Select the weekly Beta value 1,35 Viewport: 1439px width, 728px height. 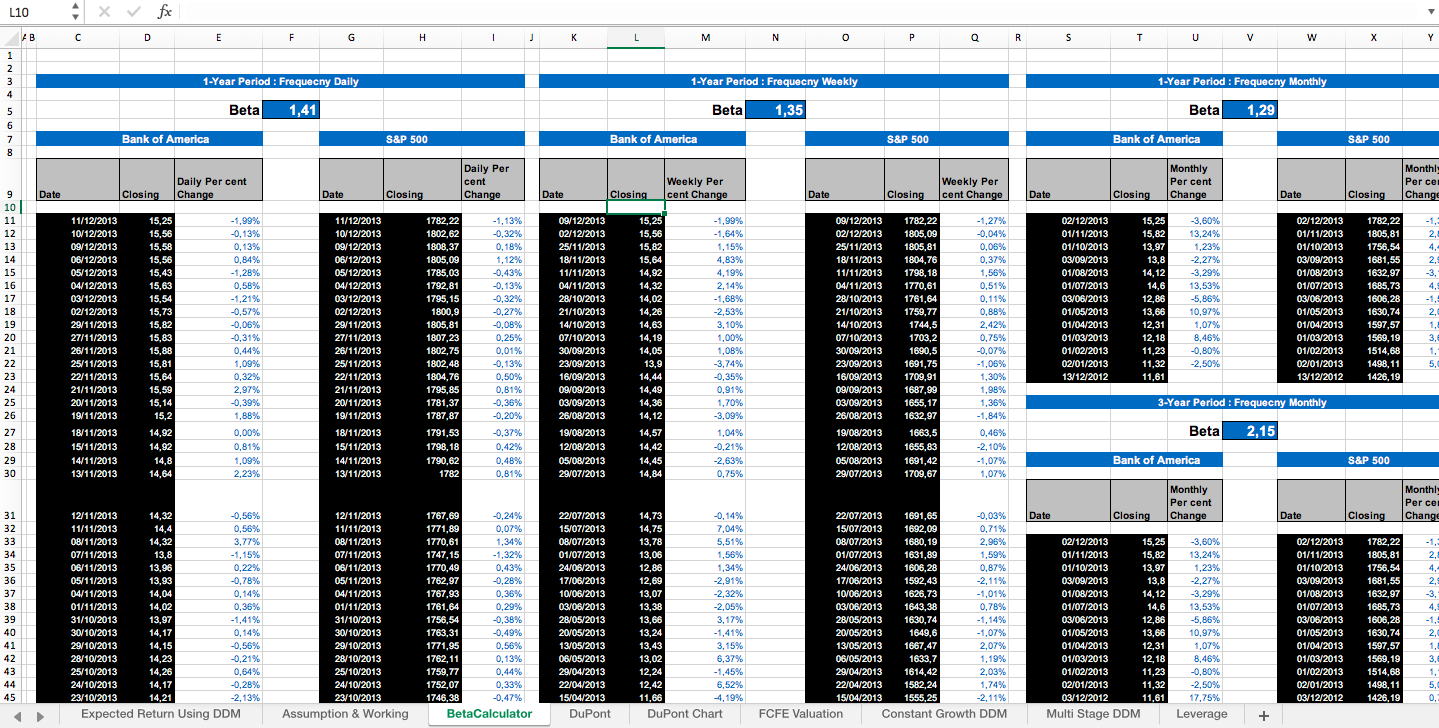point(775,110)
